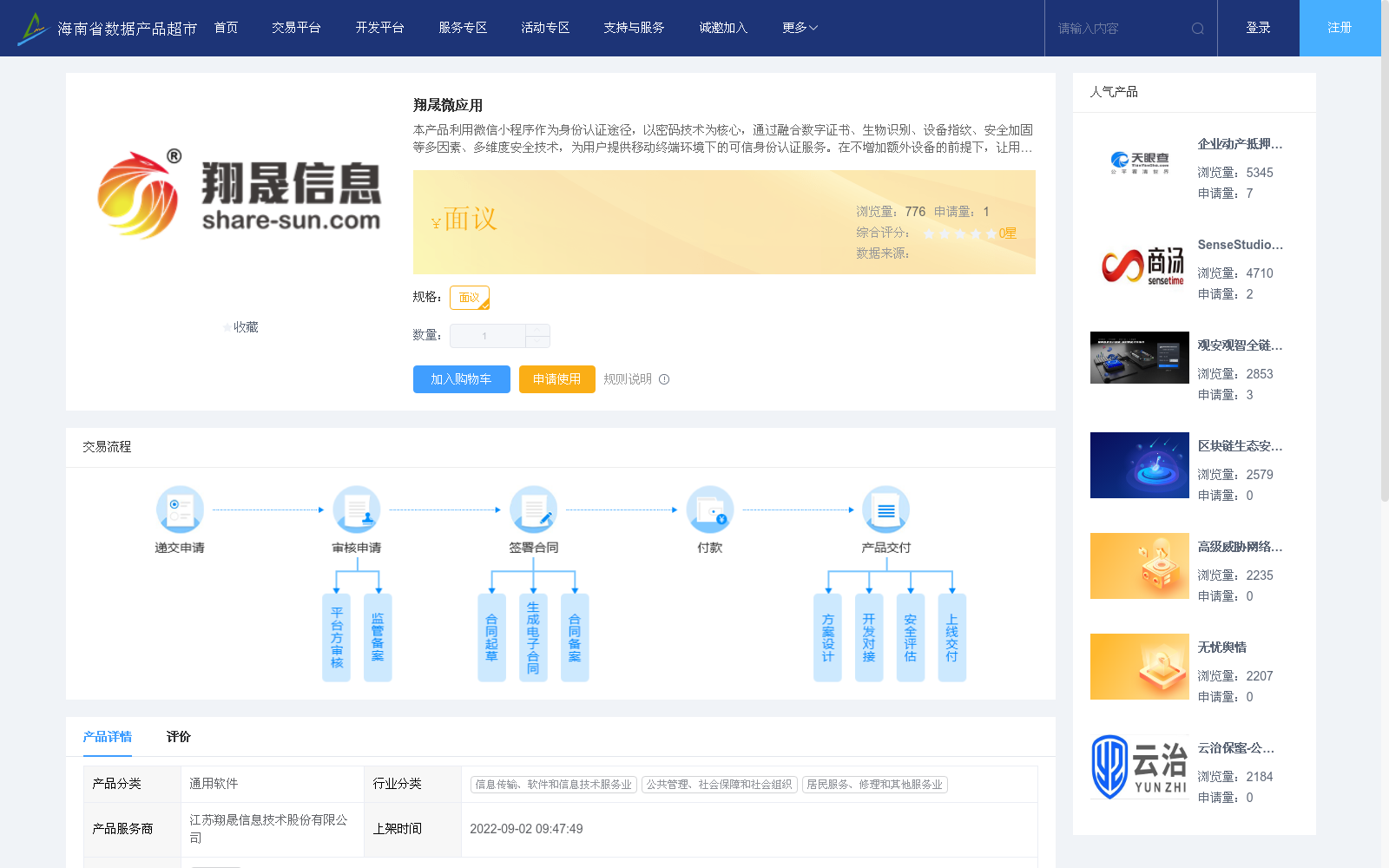Image resolution: width=1389 pixels, height=868 pixels.
Task: Click the 信息传输、软件和信息技术服务业 tag
Action: point(554,785)
